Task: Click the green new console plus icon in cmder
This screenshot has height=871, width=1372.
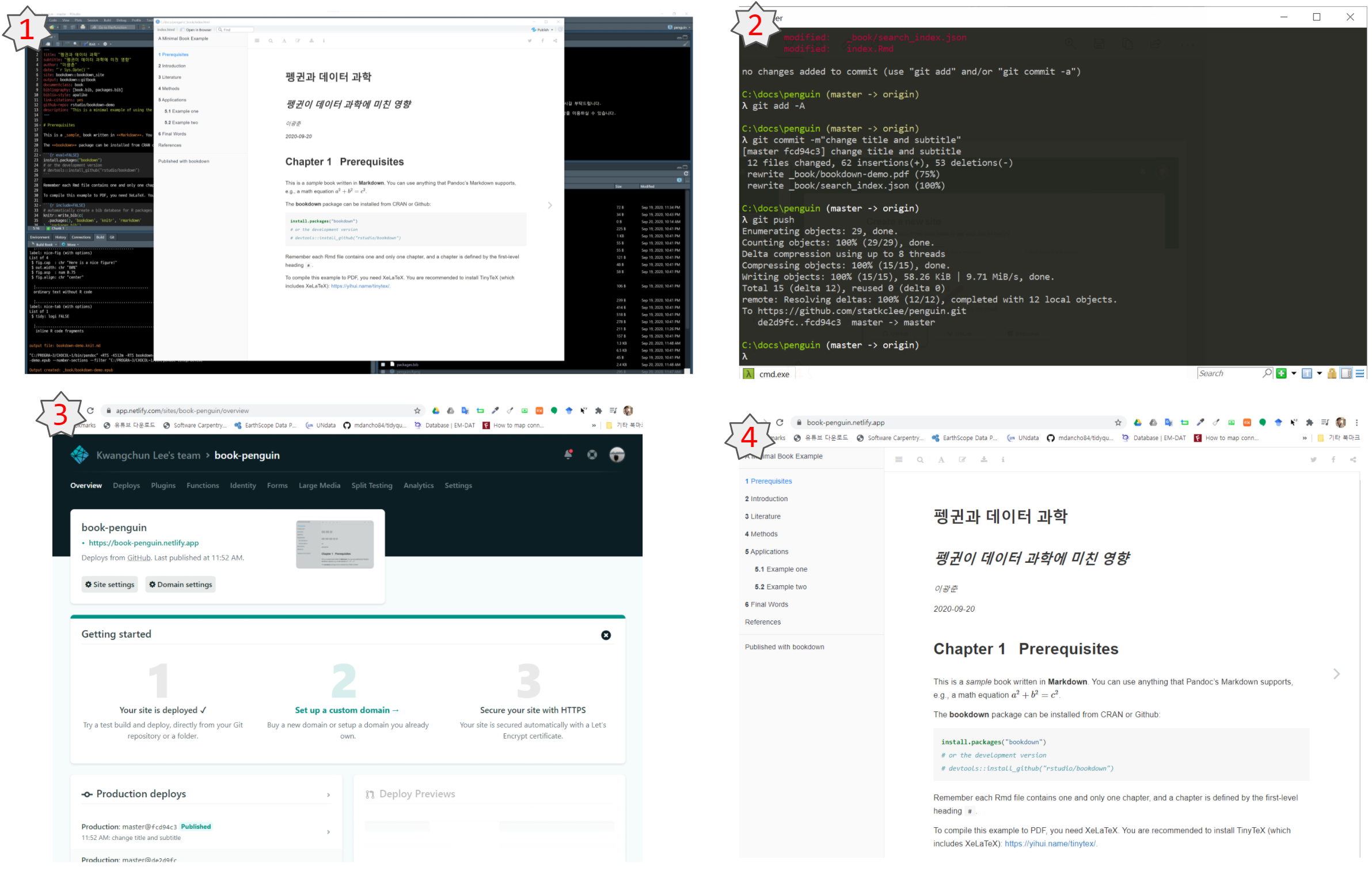Action: coord(1281,373)
